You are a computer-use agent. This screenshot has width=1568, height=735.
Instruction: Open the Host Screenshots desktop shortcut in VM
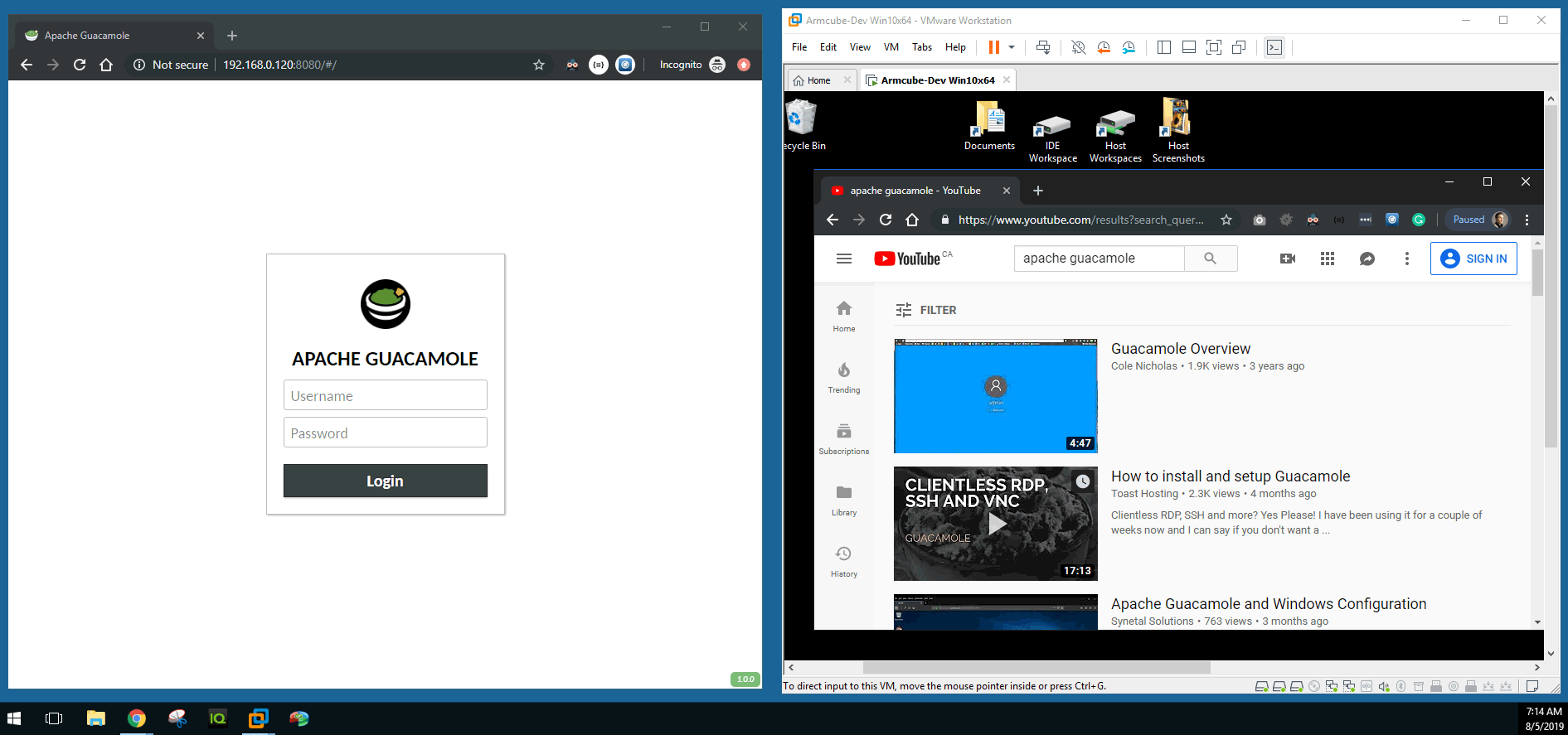1178,130
